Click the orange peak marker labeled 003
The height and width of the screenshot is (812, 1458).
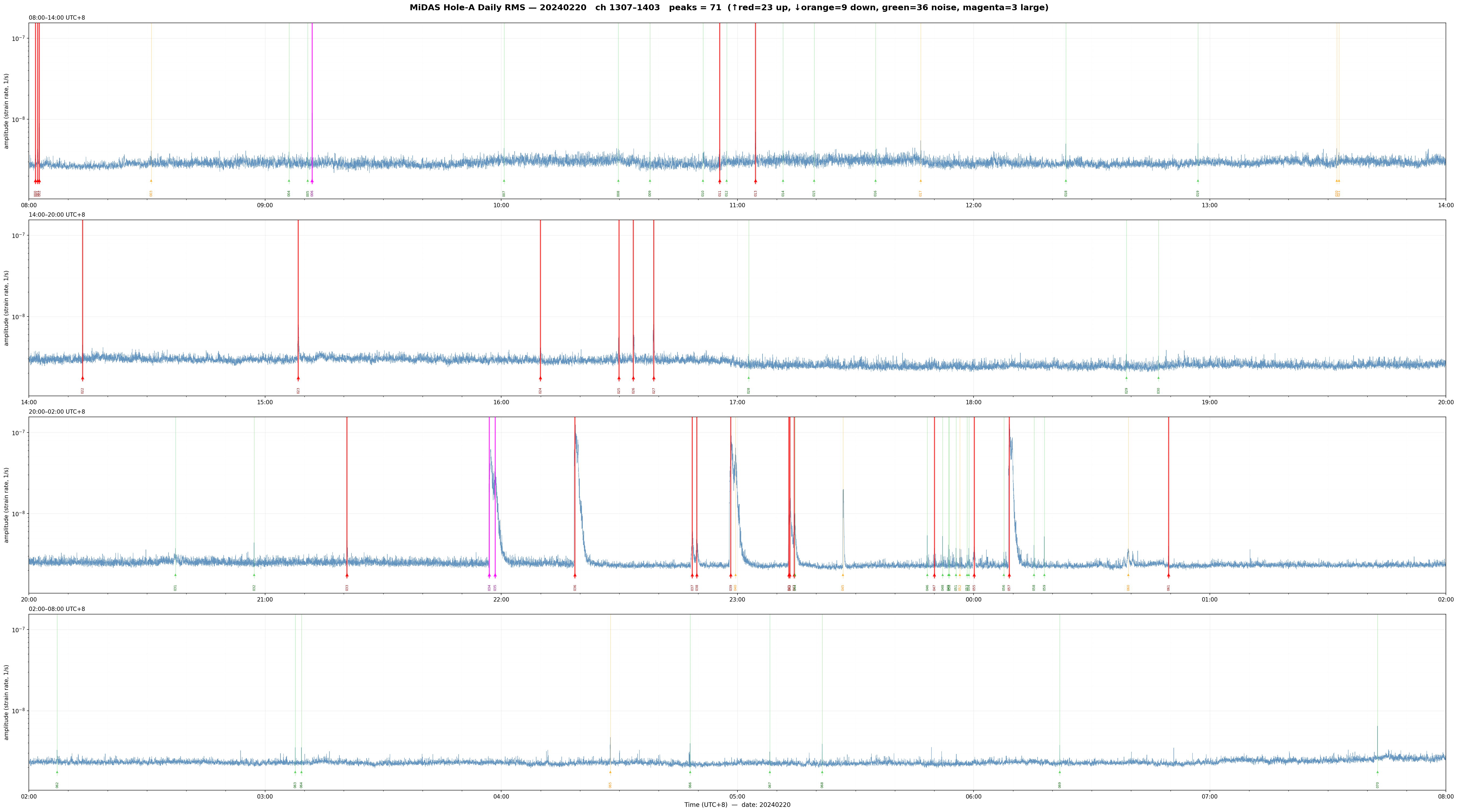pyautogui.click(x=151, y=181)
